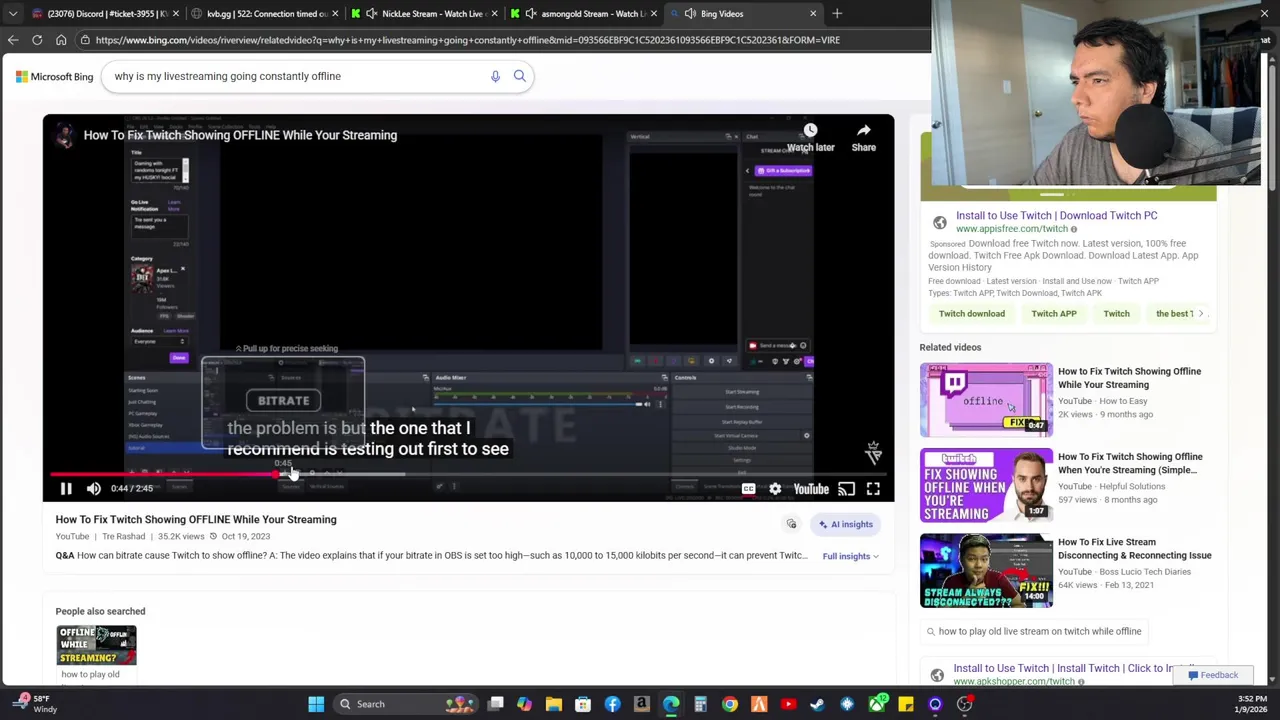Open the Windows Start menu
Screen dimensions: 1280x720
coord(316,704)
